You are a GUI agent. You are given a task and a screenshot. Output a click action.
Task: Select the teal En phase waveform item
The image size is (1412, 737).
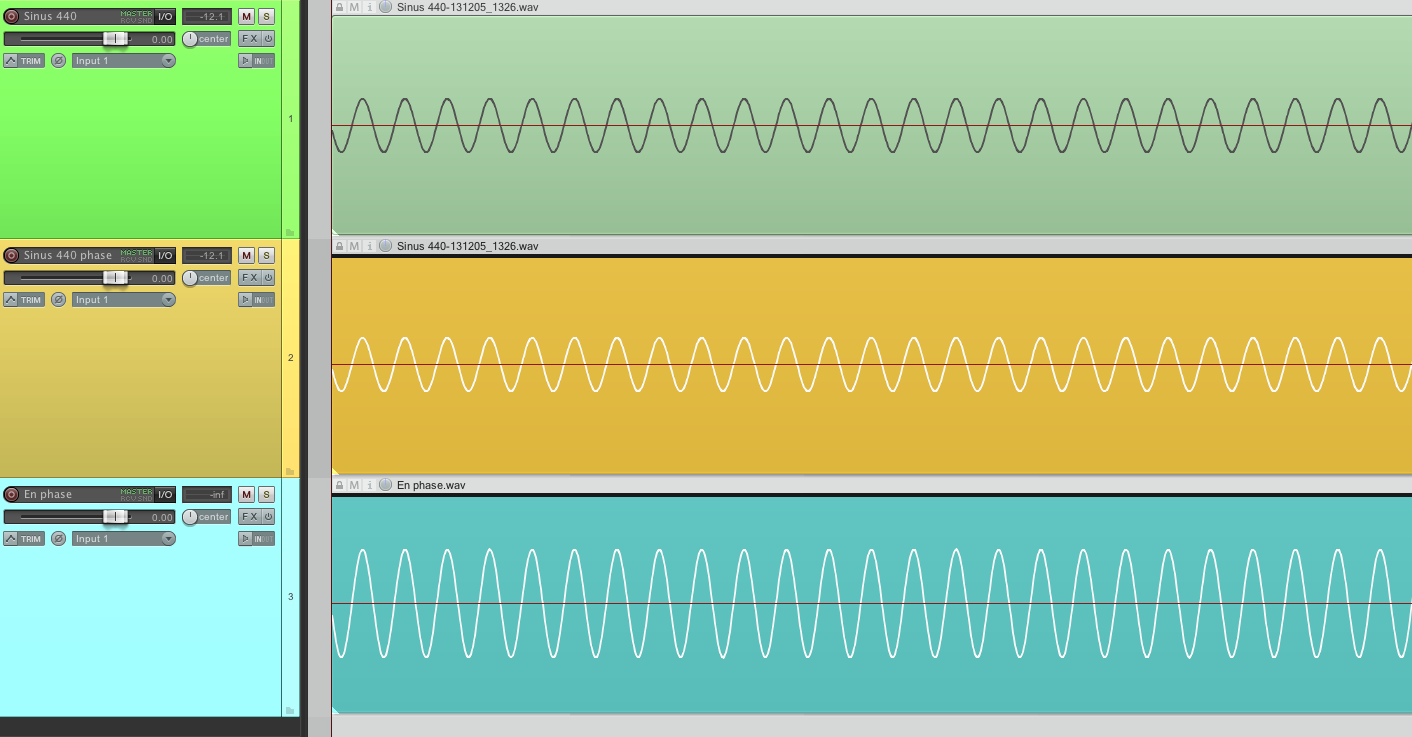(871, 603)
